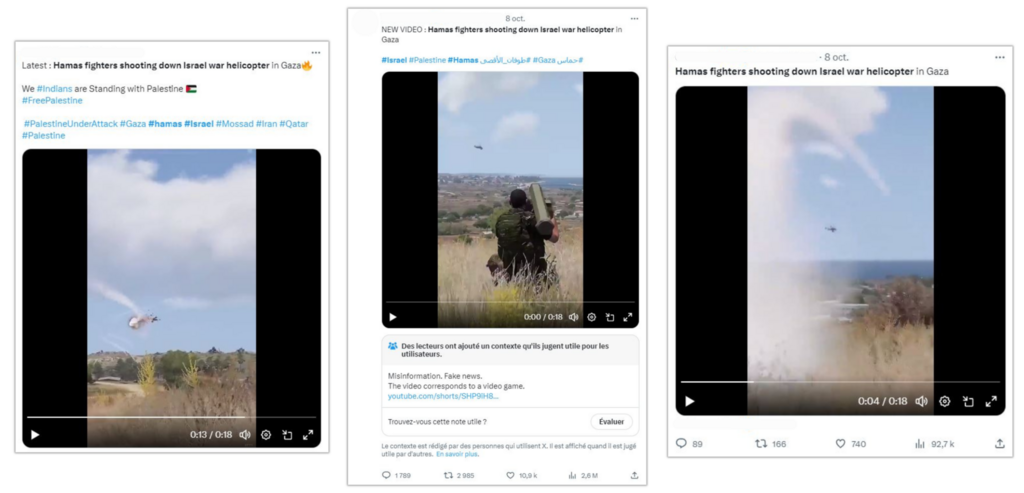Open picture-in-picture on middle tweet video
Image resolution: width=1024 pixels, height=493 pixels.
pos(610,317)
